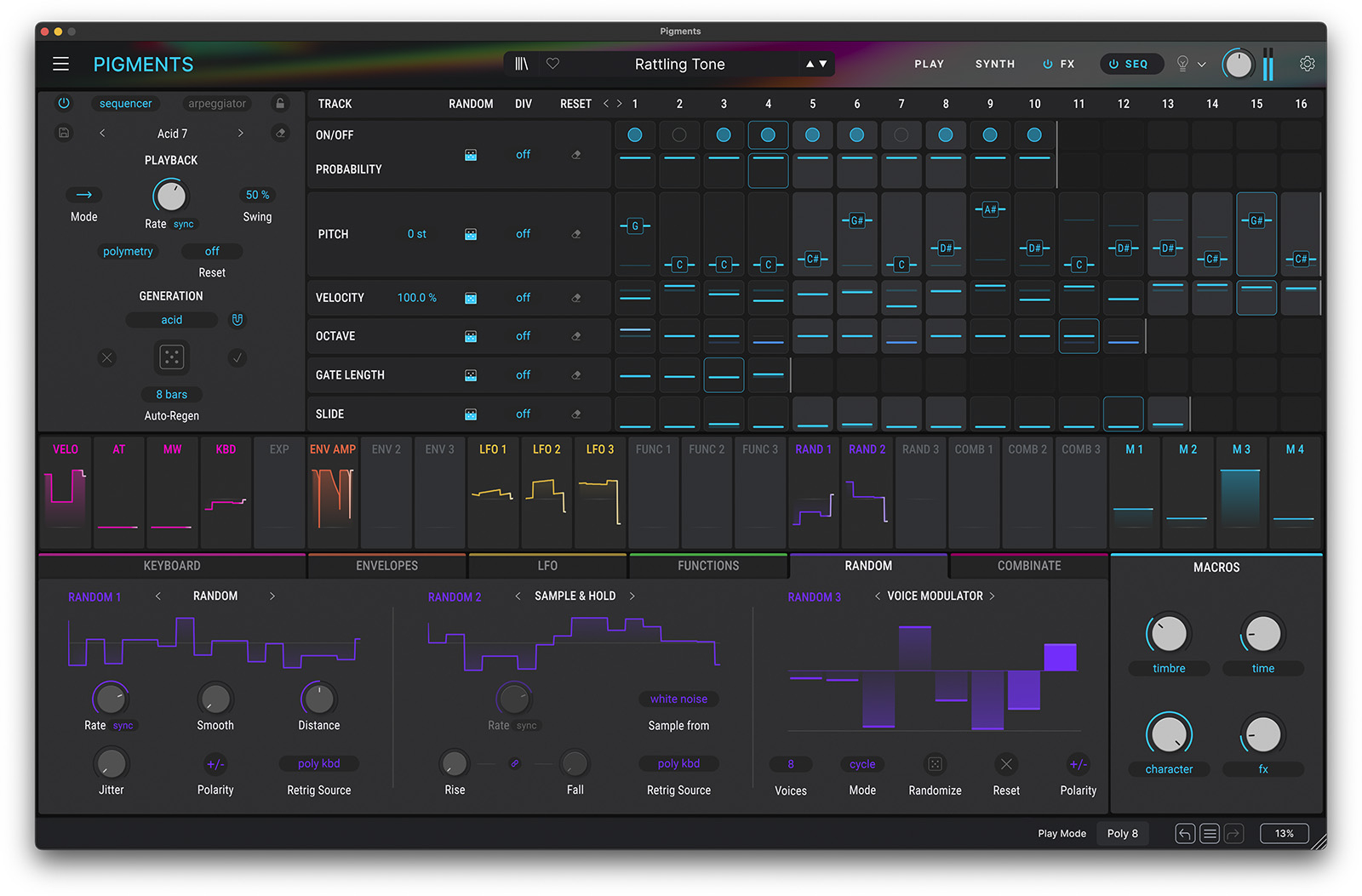1362x896 pixels.
Task: Open the dropdown chevron next to lightbulb
Action: (1202, 64)
